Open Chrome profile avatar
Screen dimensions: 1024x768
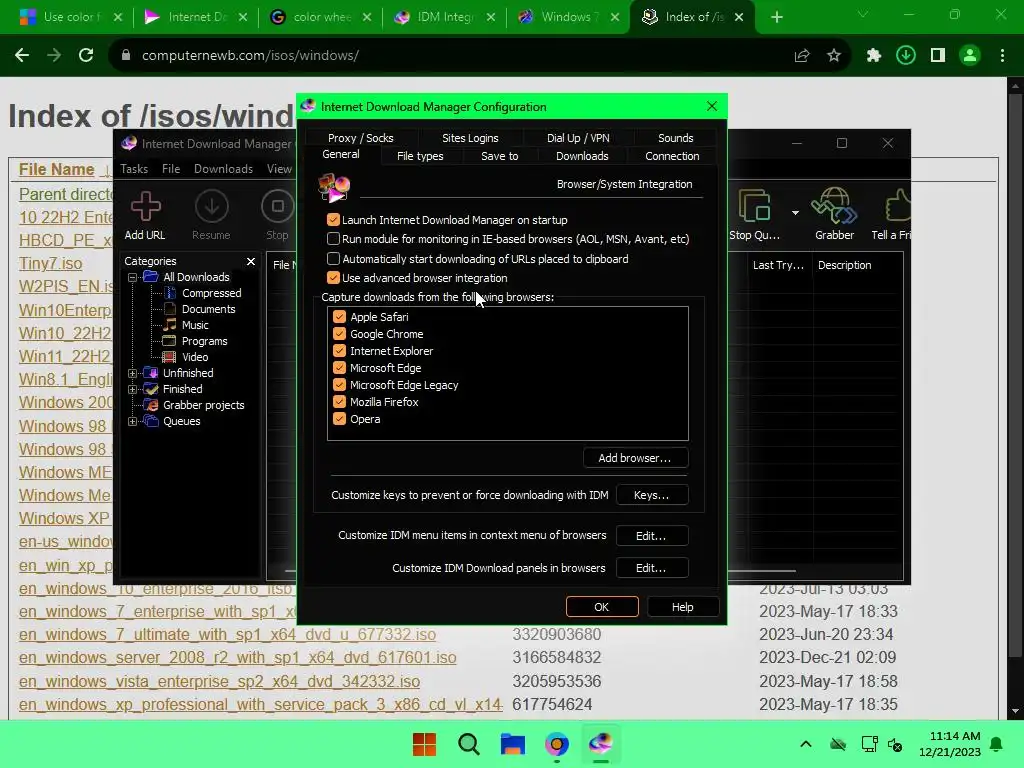pos(970,56)
